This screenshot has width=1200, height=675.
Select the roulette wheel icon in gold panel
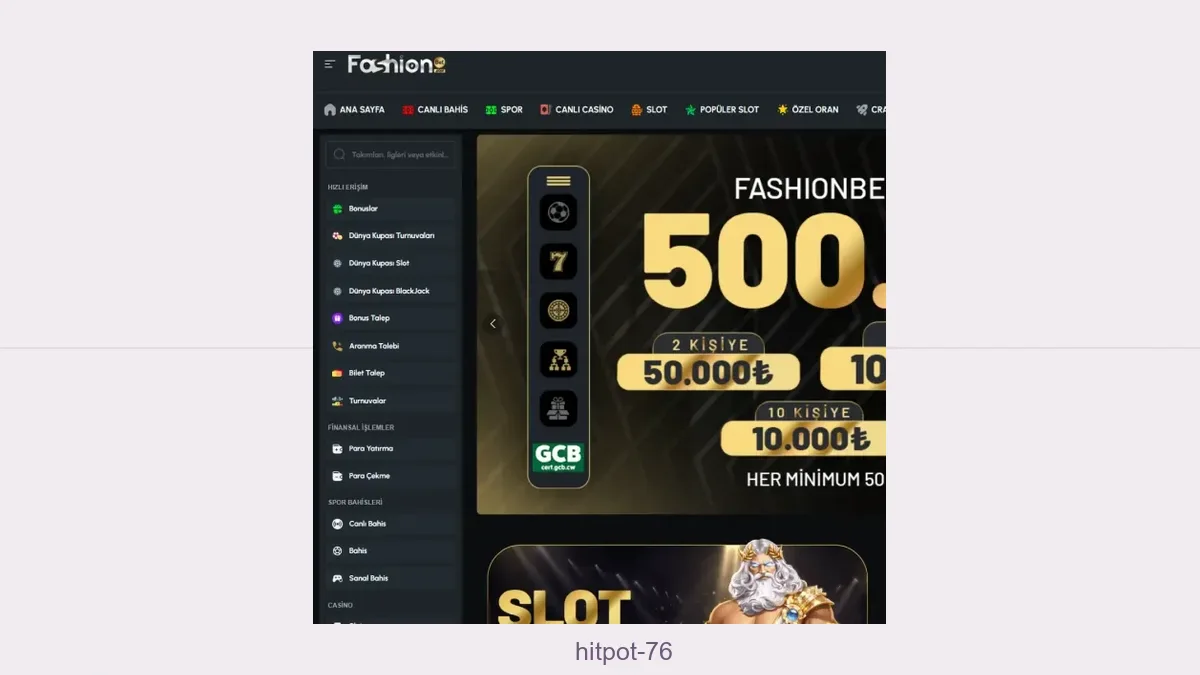point(558,310)
